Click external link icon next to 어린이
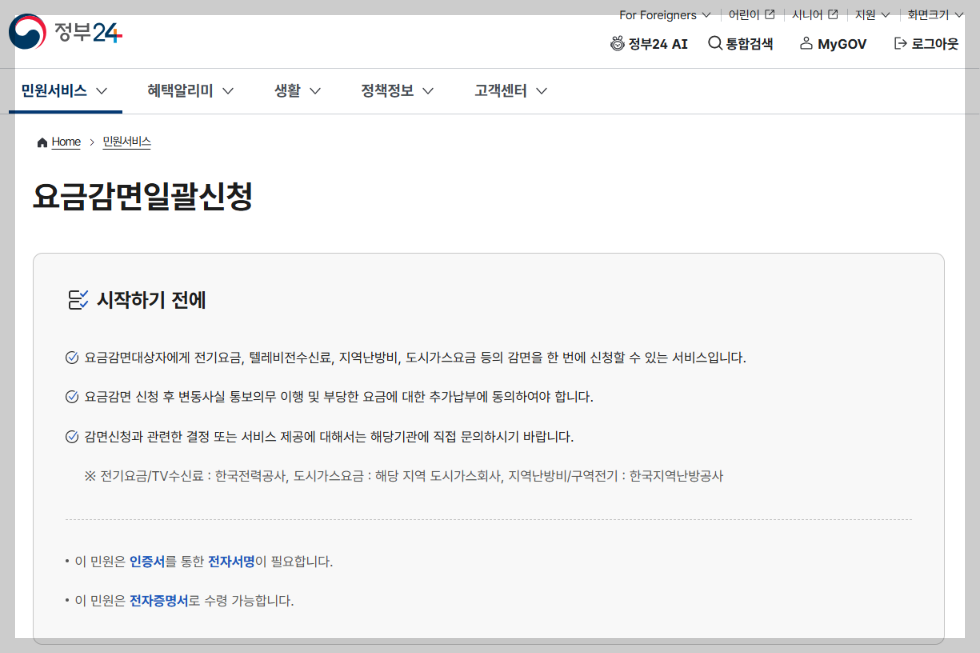Image resolution: width=980 pixels, height=653 pixels. coord(770,14)
